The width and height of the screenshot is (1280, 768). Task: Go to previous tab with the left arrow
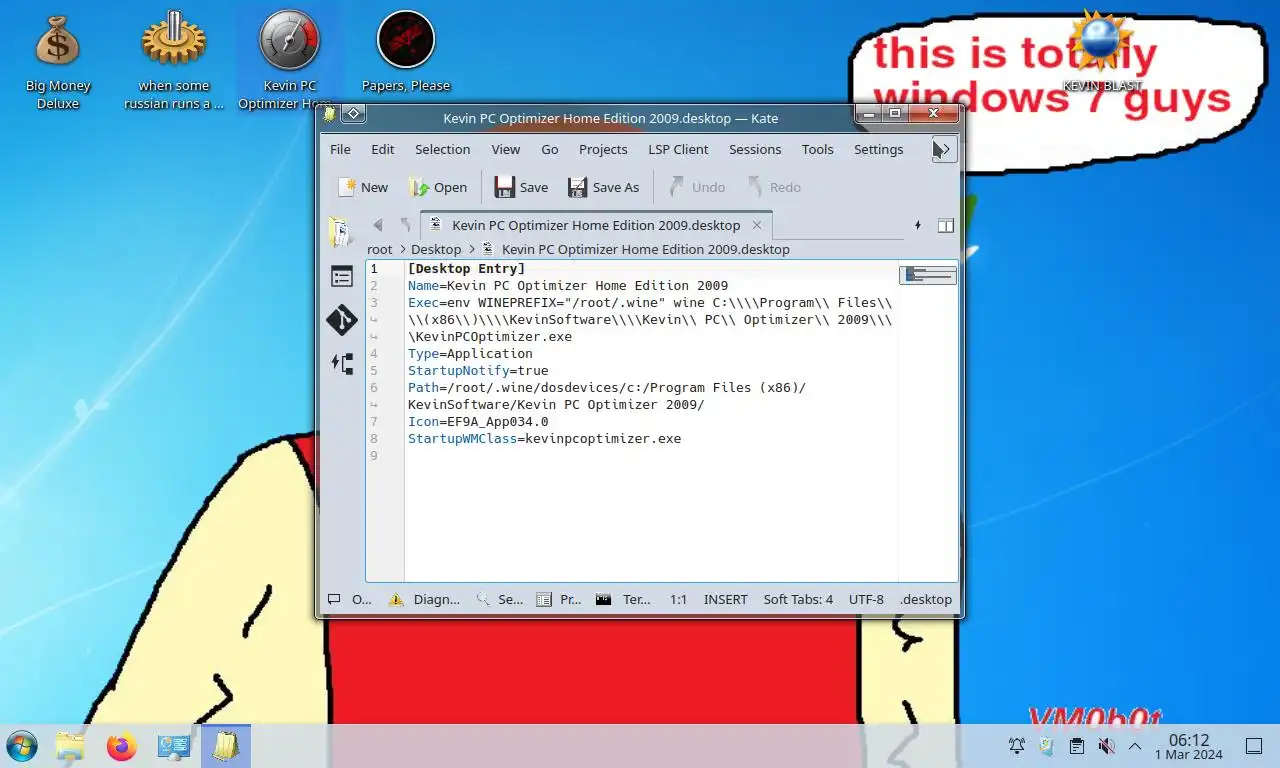[x=378, y=225]
